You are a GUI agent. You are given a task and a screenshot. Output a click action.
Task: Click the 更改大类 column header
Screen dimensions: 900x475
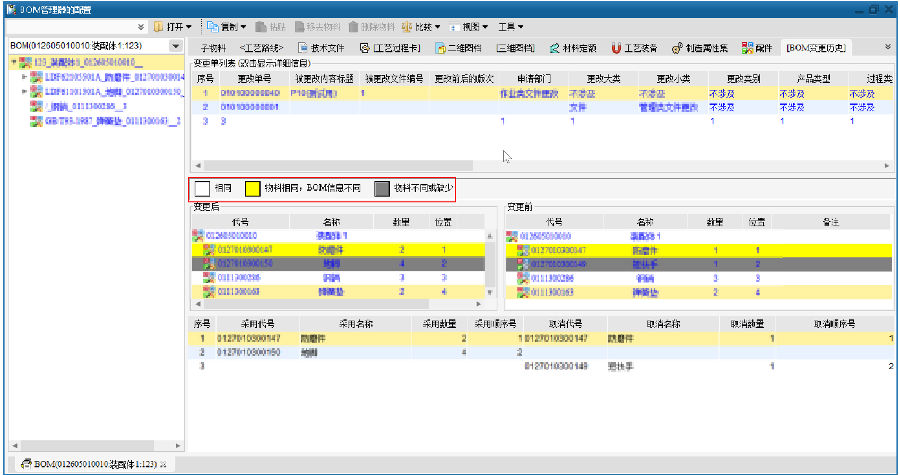point(603,79)
